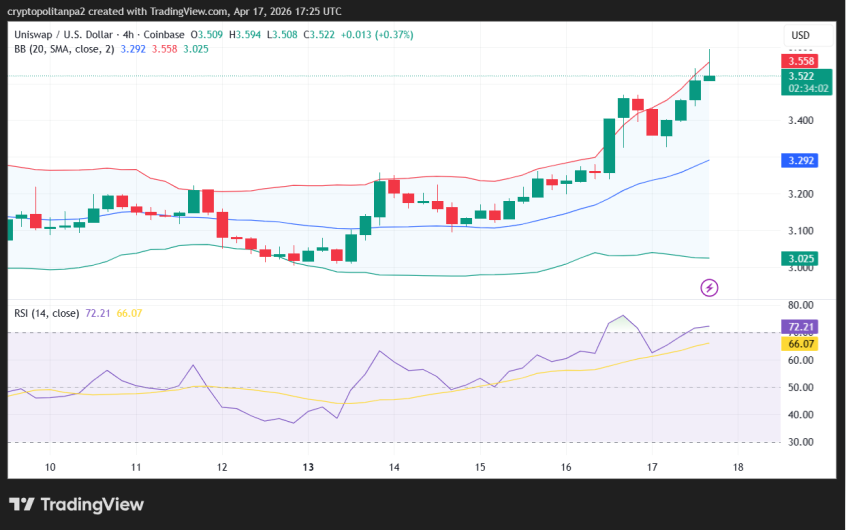Open the USD currency selector
The height and width of the screenshot is (530, 846).
pyautogui.click(x=800, y=35)
